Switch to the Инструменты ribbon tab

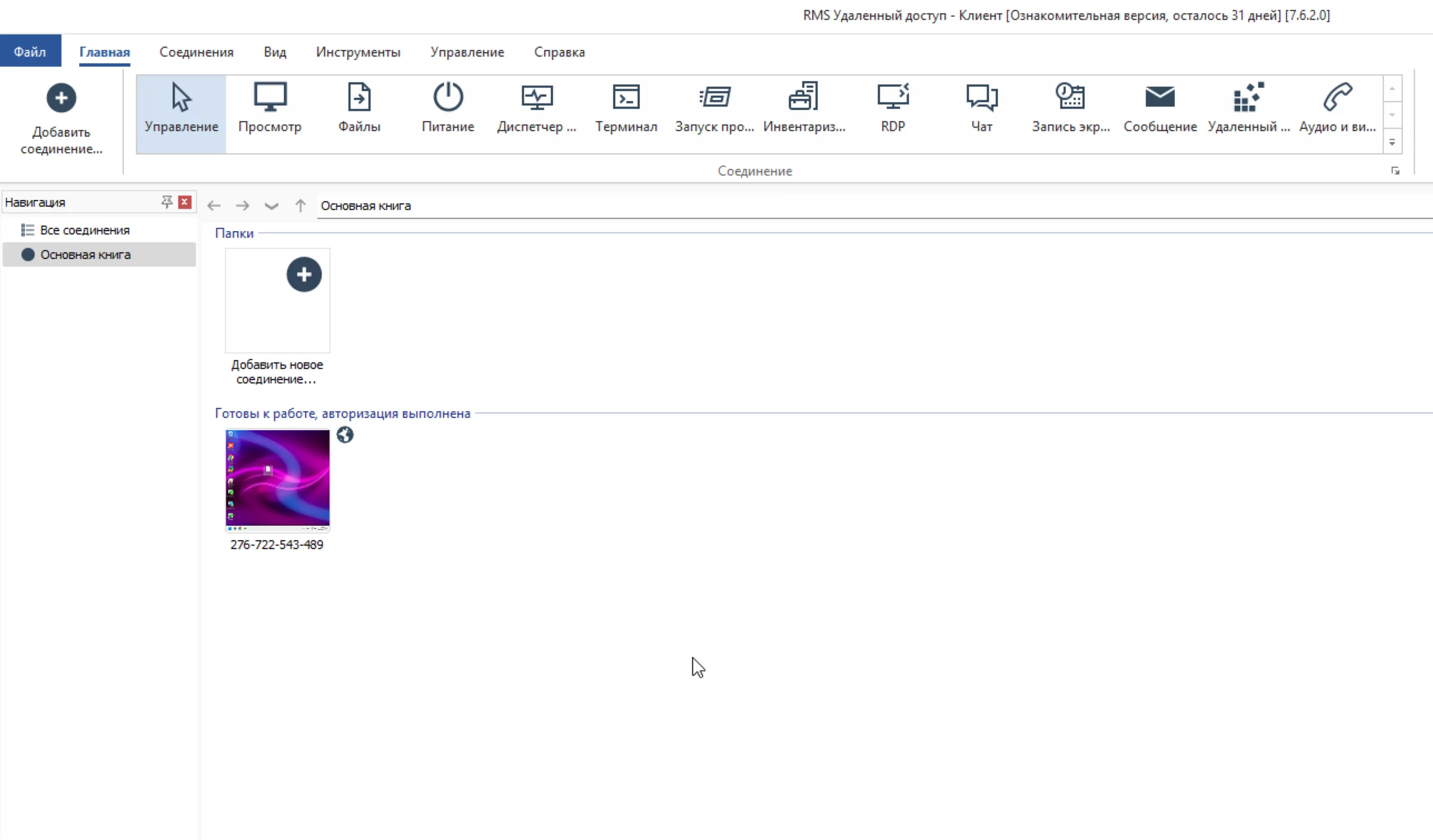click(358, 51)
